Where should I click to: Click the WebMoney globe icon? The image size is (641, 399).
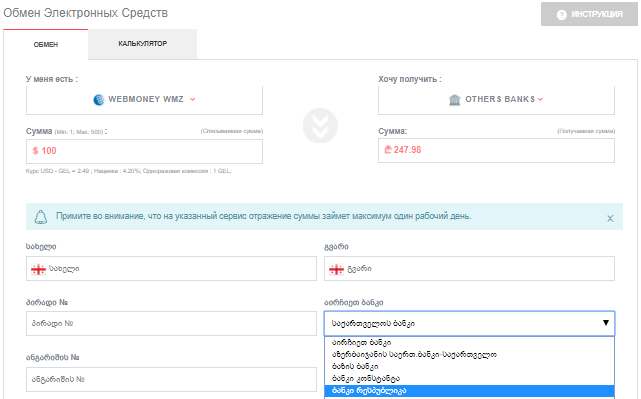pos(99,99)
